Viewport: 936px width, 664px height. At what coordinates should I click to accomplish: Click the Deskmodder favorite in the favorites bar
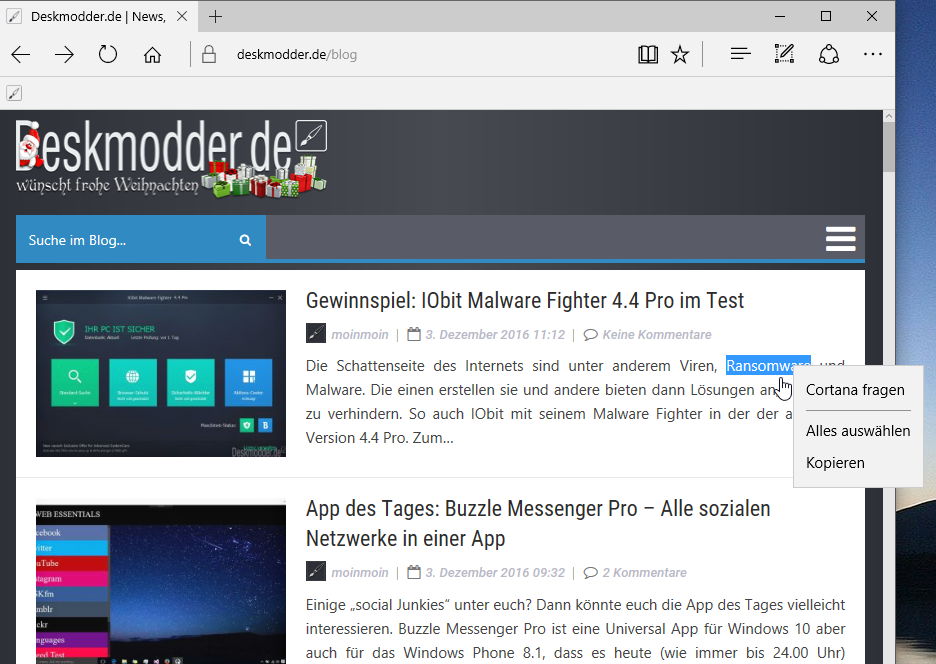click(14, 93)
